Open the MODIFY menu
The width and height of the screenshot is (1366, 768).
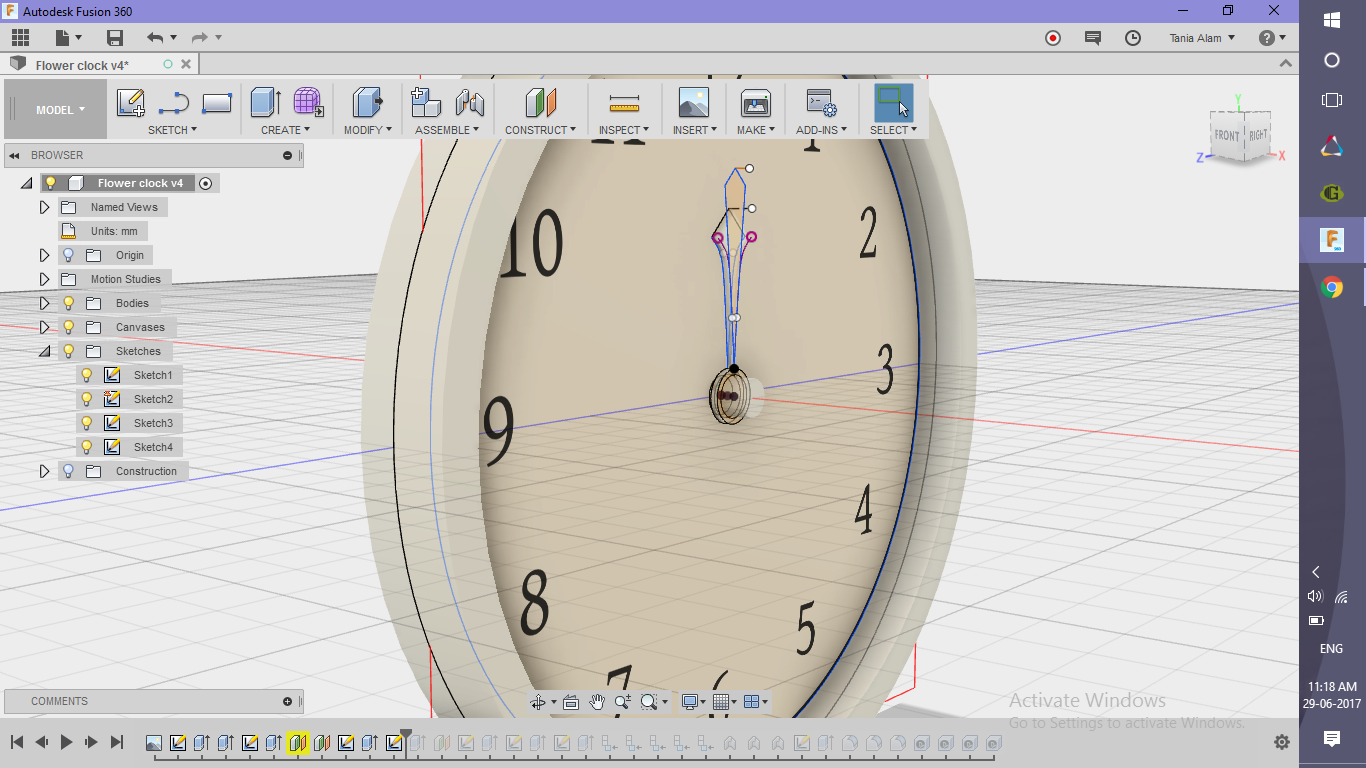point(368,130)
